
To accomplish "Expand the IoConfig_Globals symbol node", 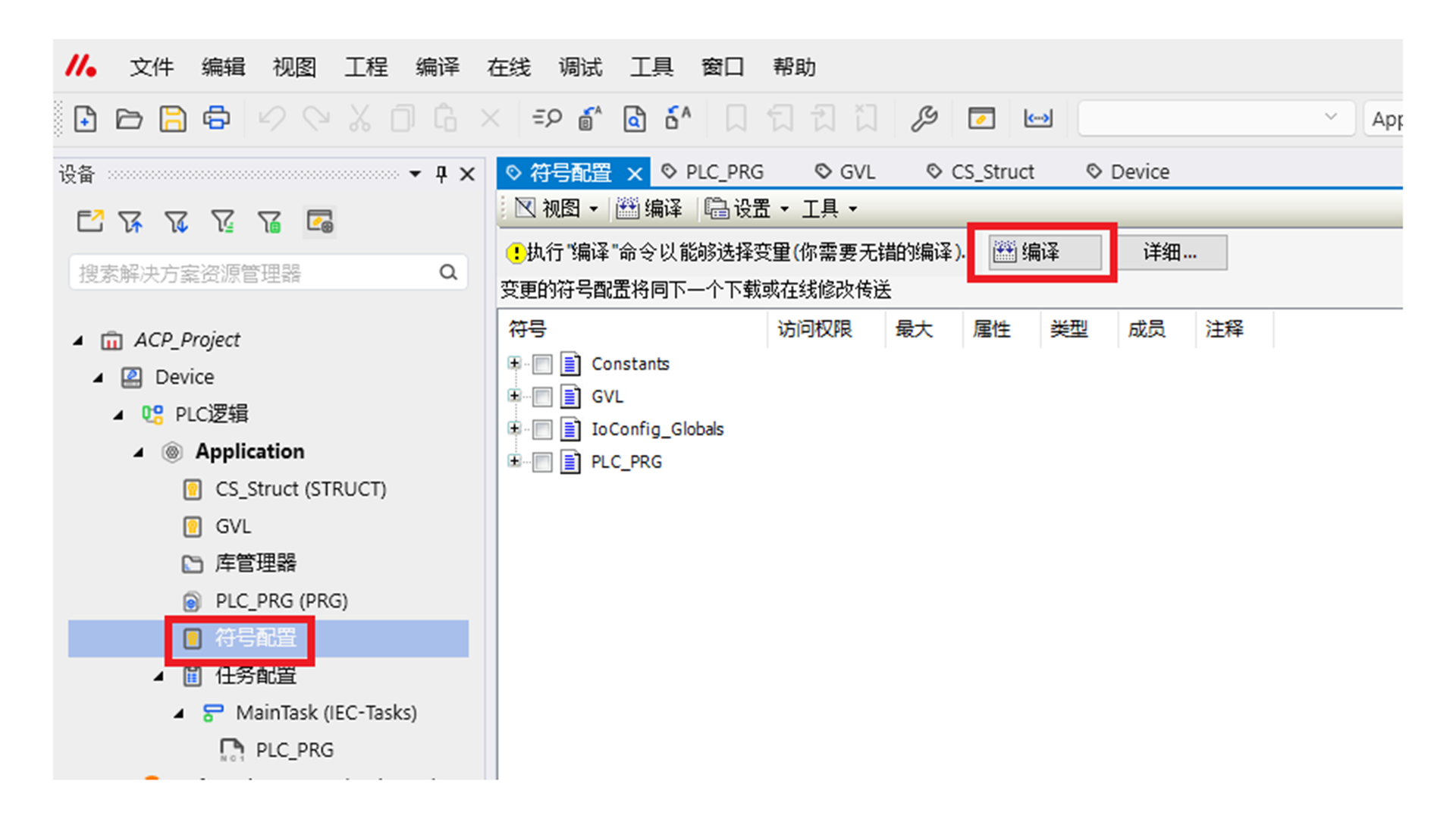I will point(514,429).
